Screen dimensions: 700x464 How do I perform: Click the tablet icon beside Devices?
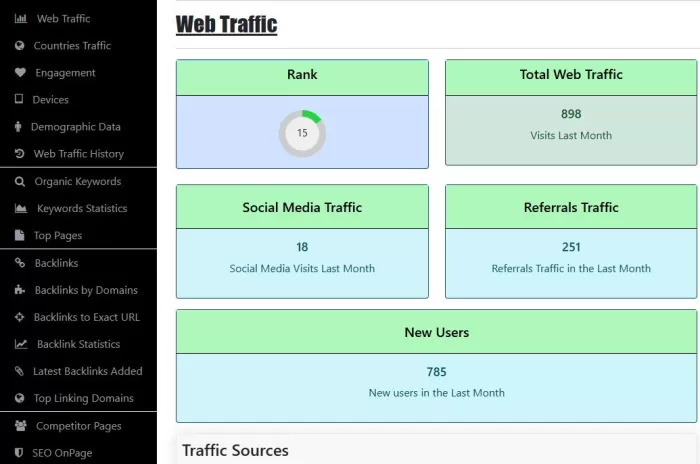(x=19, y=99)
